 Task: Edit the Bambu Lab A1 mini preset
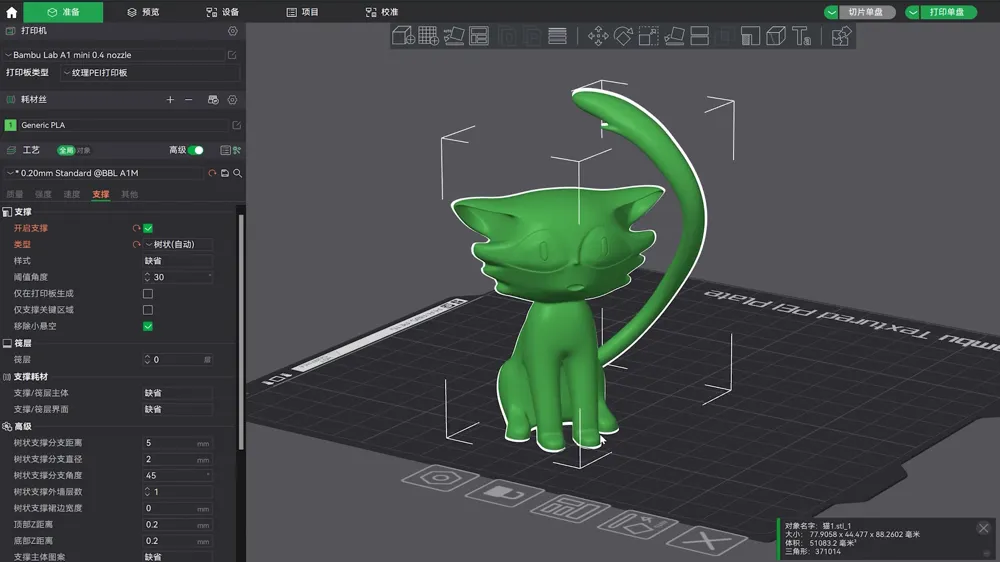232,55
